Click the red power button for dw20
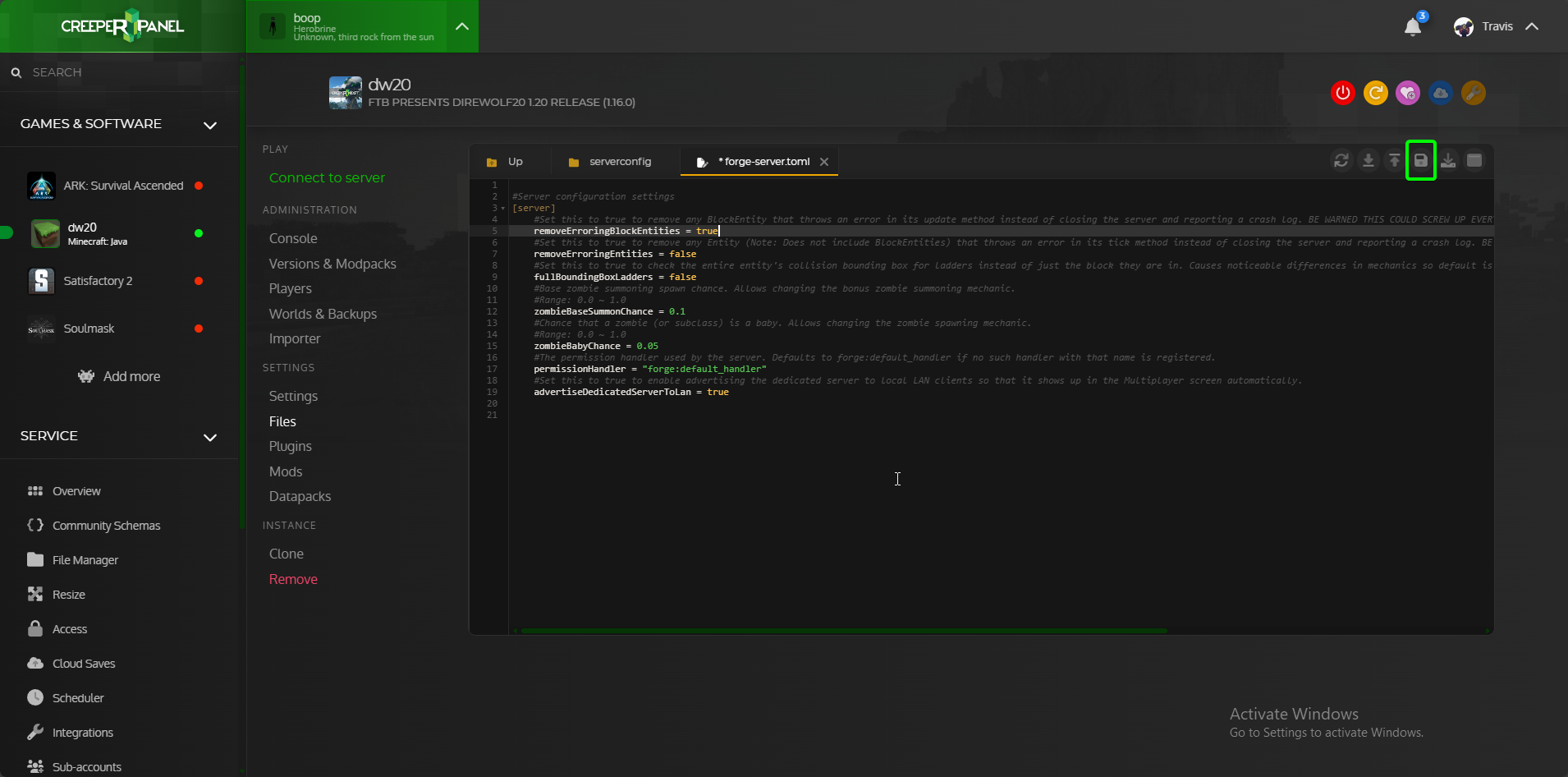The height and width of the screenshot is (777, 1568). [x=1343, y=93]
